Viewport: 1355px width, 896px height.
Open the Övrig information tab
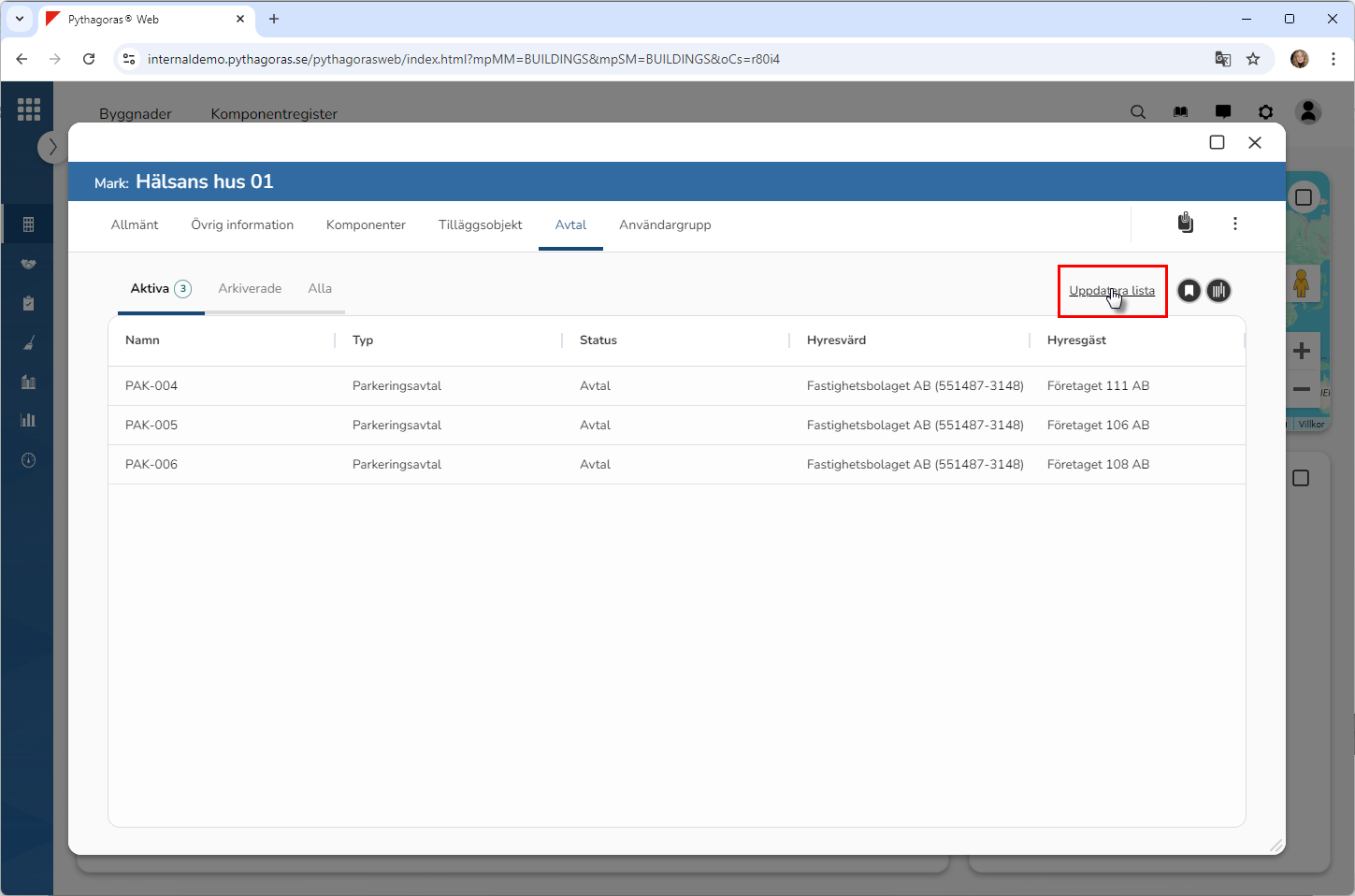tap(242, 225)
